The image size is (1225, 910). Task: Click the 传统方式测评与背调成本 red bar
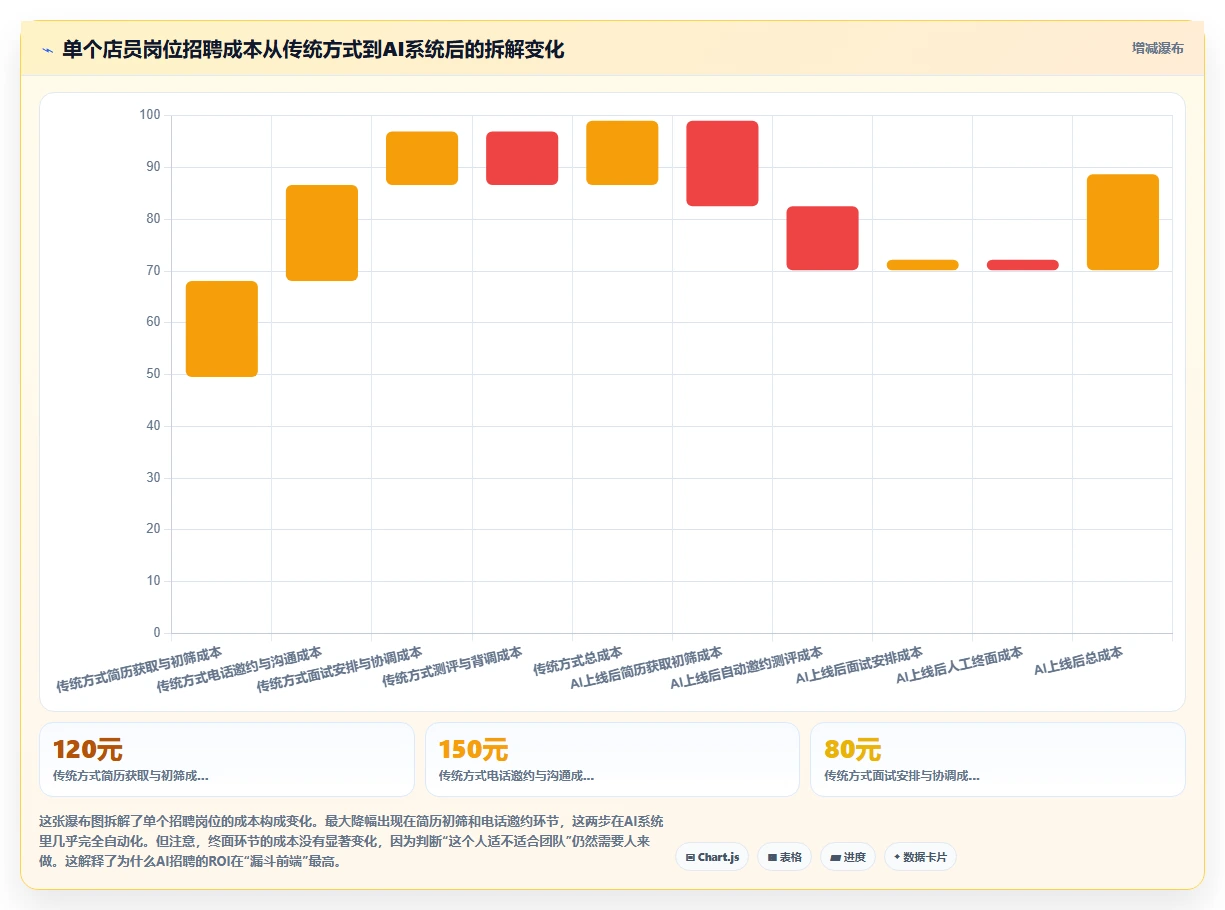[522, 158]
